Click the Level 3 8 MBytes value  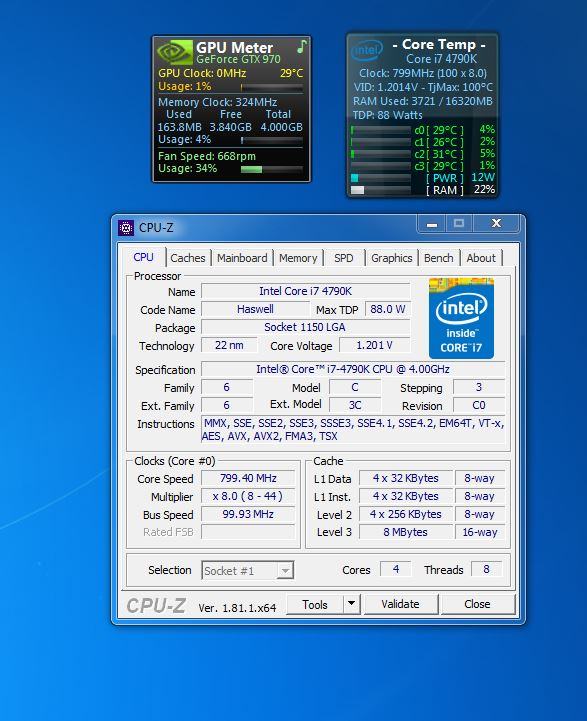[x=405, y=532]
